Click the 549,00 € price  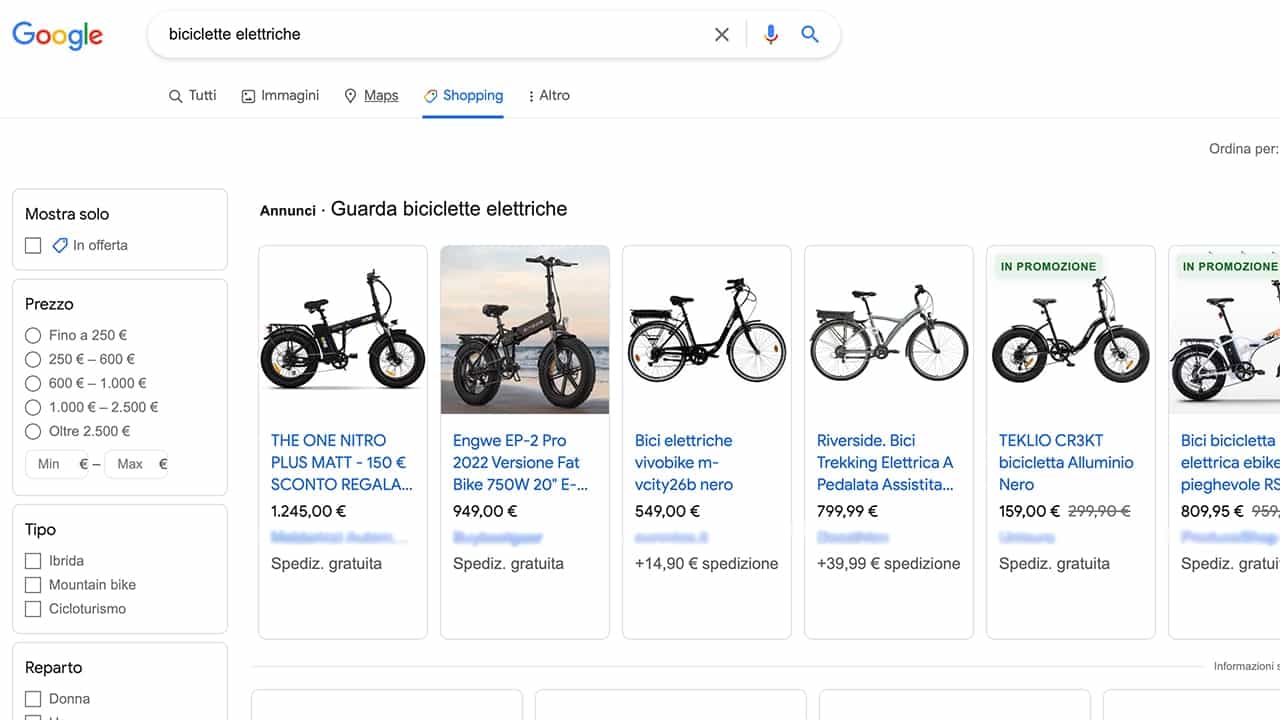[x=667, y=511]
